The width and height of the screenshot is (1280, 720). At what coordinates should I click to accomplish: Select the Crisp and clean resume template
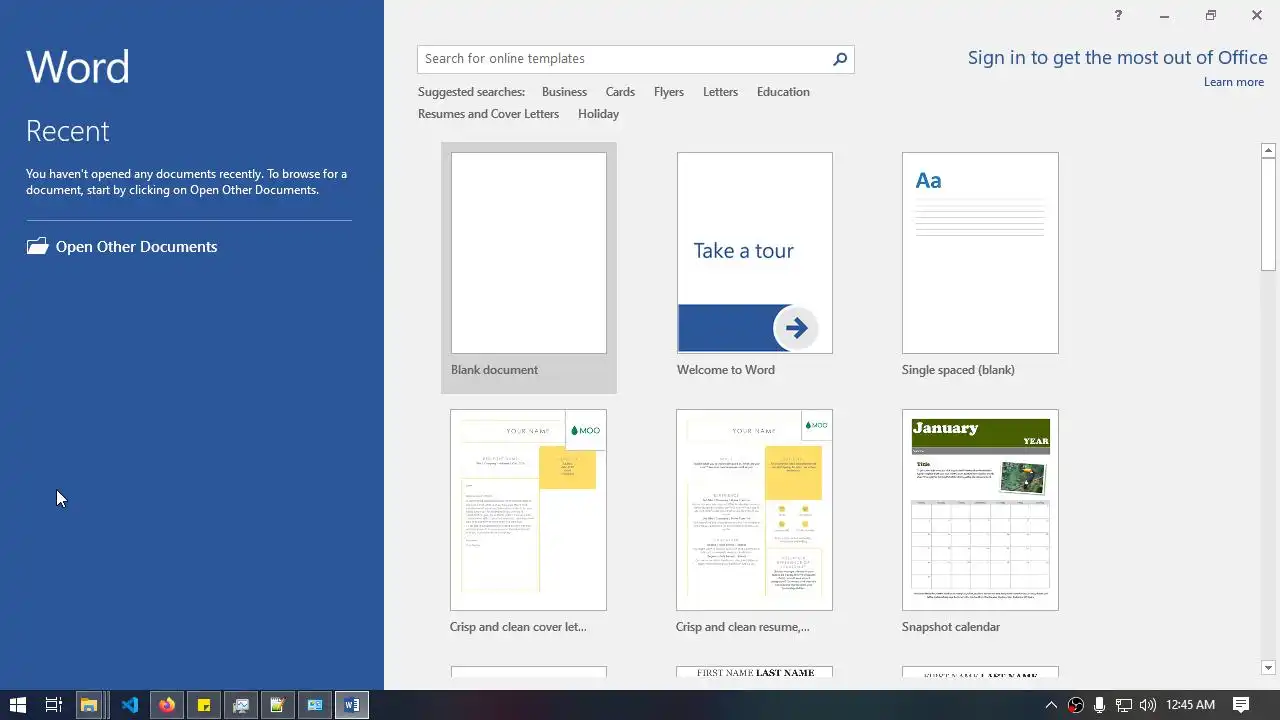[755, 524]
